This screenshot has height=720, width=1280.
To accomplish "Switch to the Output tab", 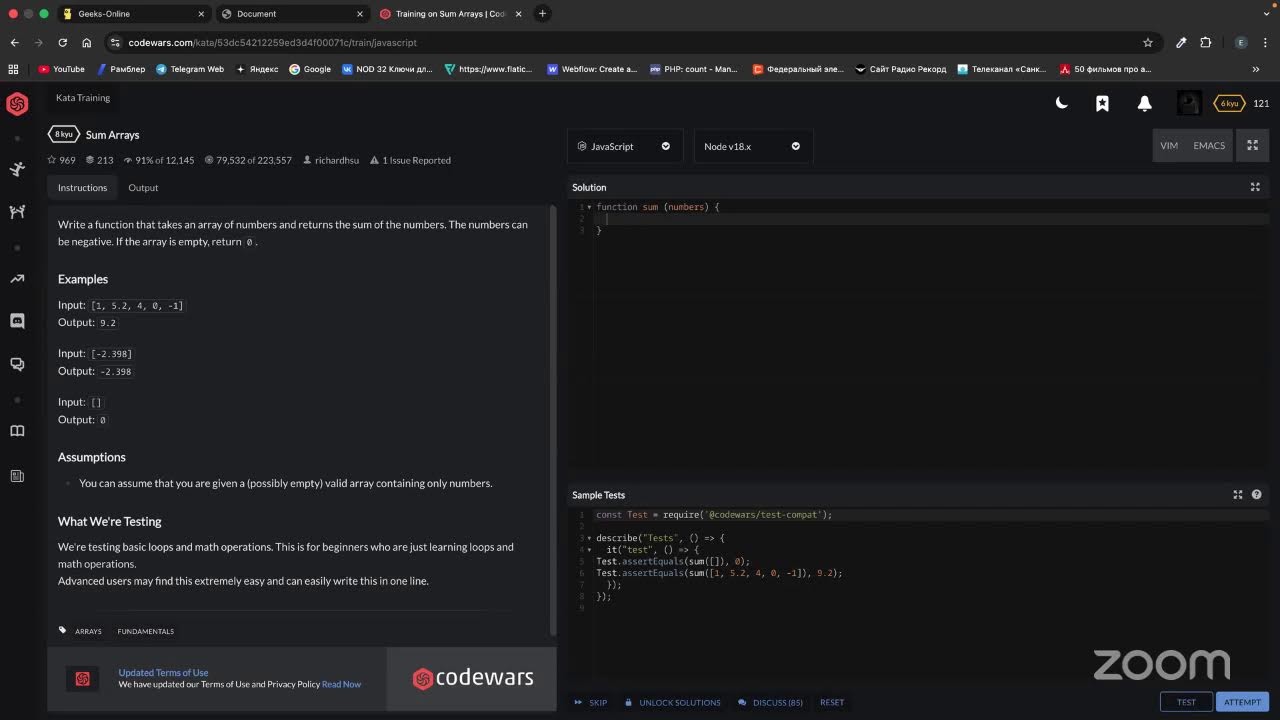I will (x=143, y=187).
